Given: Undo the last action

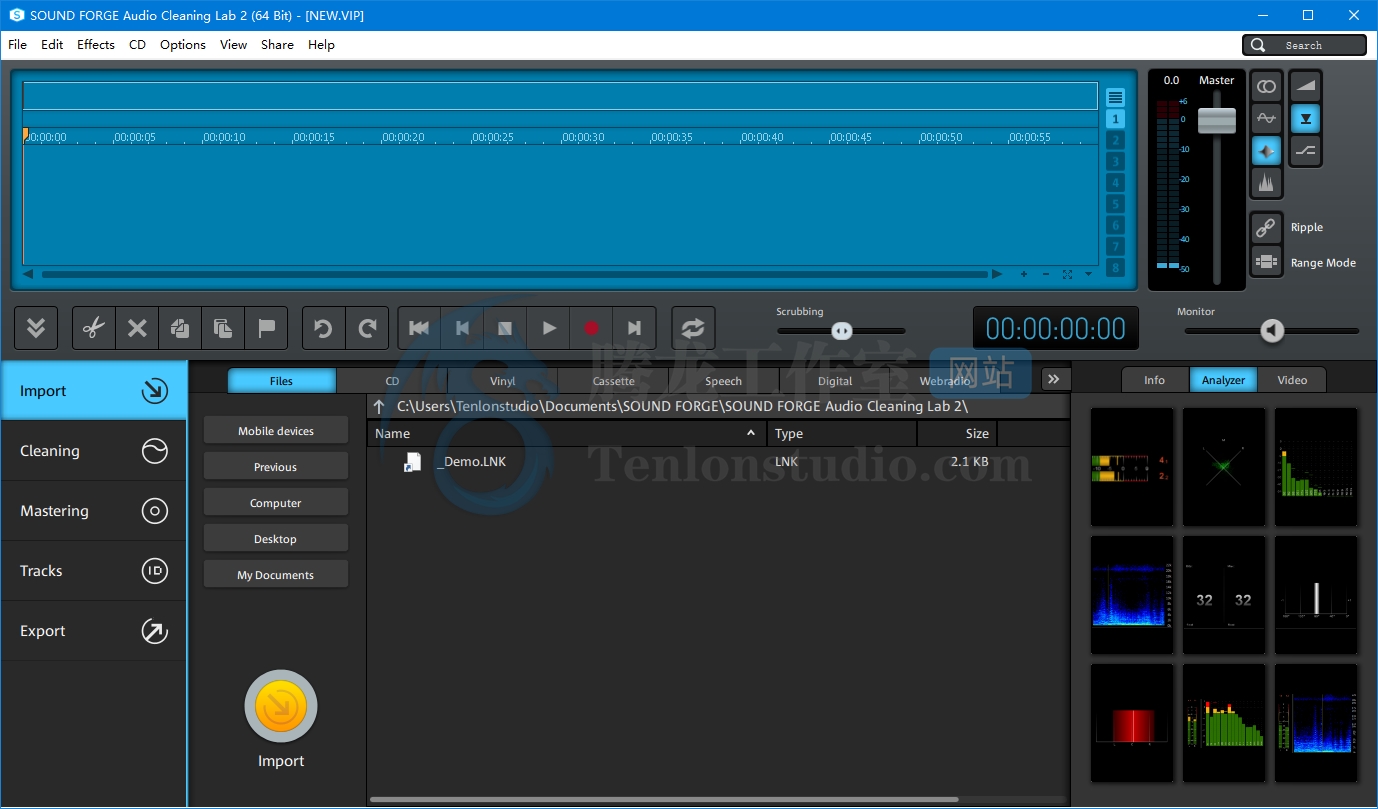Looking at the screenshot, I should click(x=323, y=328).
